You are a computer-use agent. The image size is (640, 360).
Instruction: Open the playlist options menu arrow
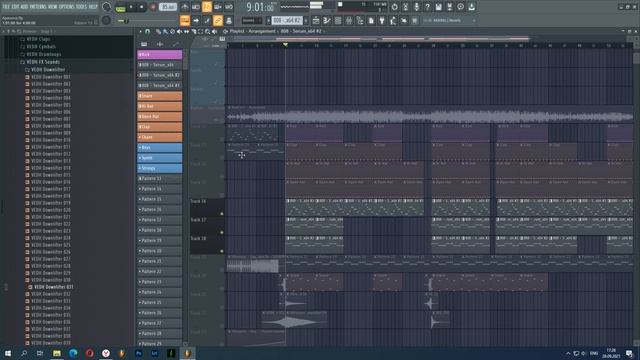coord(141,31)
